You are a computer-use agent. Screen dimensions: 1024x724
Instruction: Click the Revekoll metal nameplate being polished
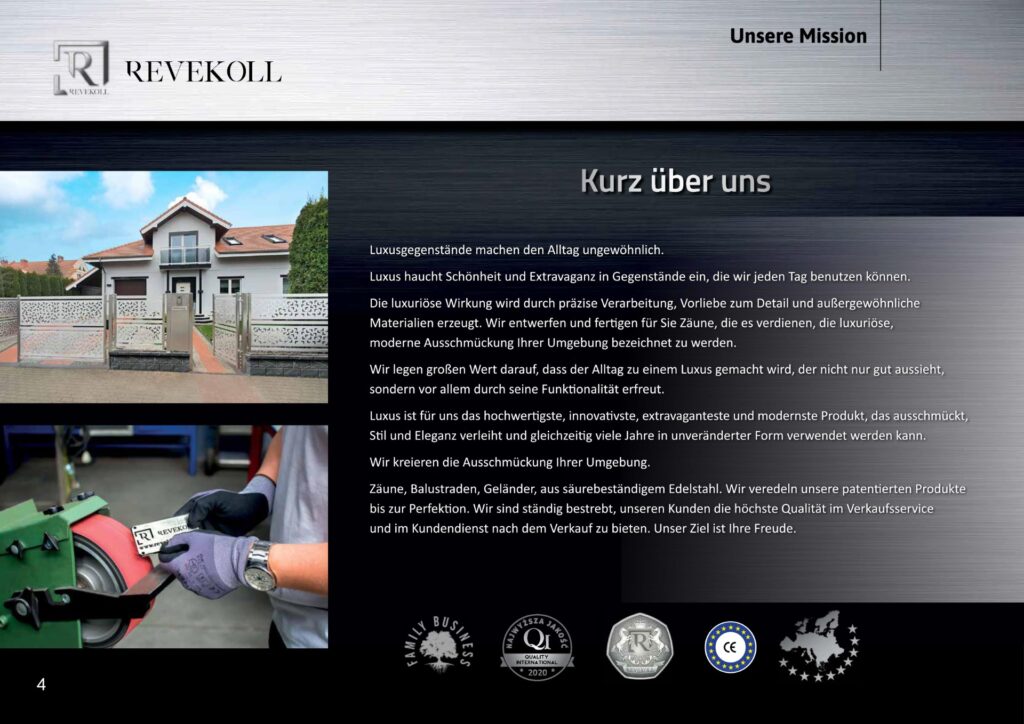click(161, 533)
